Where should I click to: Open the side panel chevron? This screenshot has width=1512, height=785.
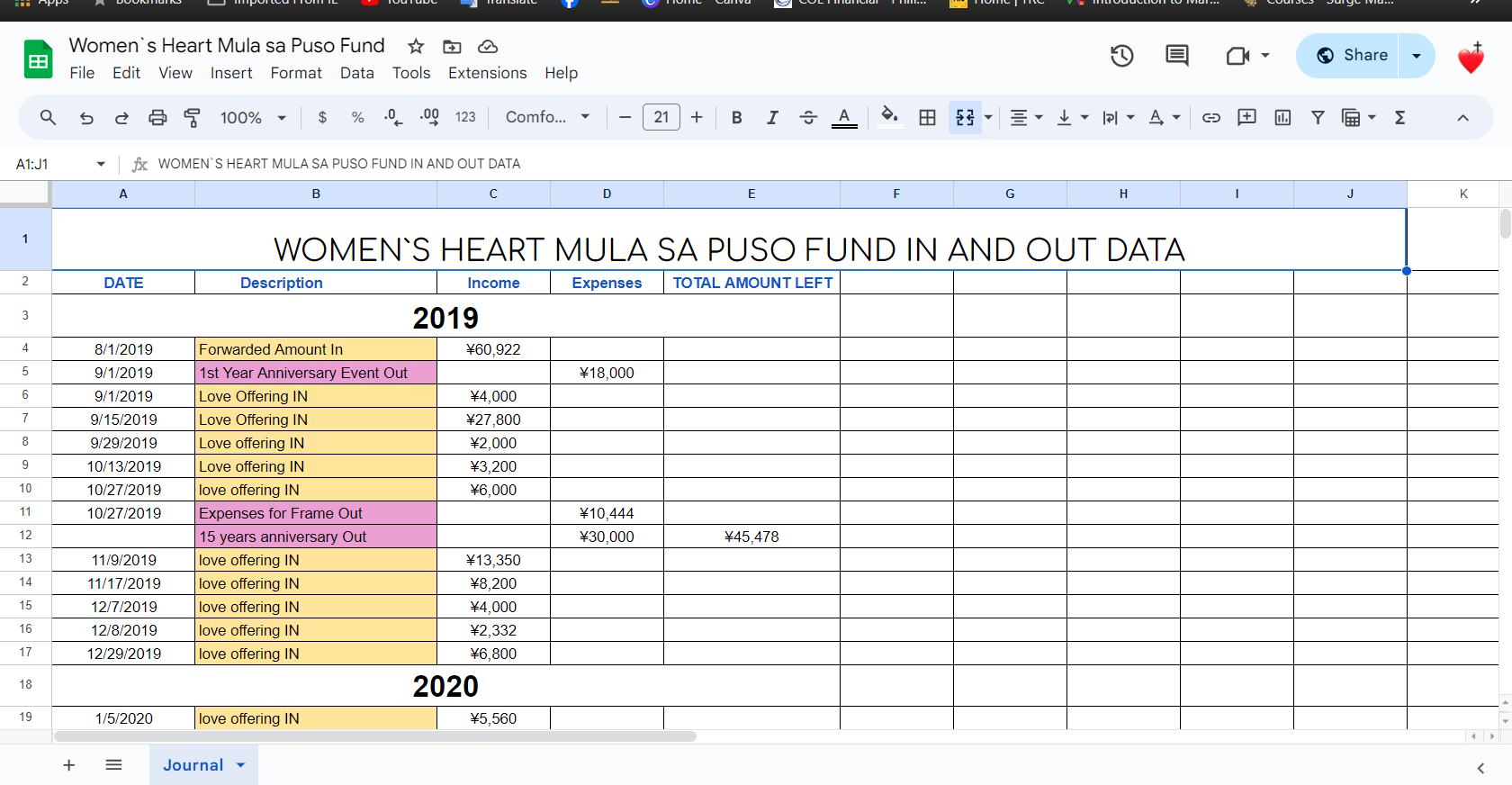point(1480,767)
